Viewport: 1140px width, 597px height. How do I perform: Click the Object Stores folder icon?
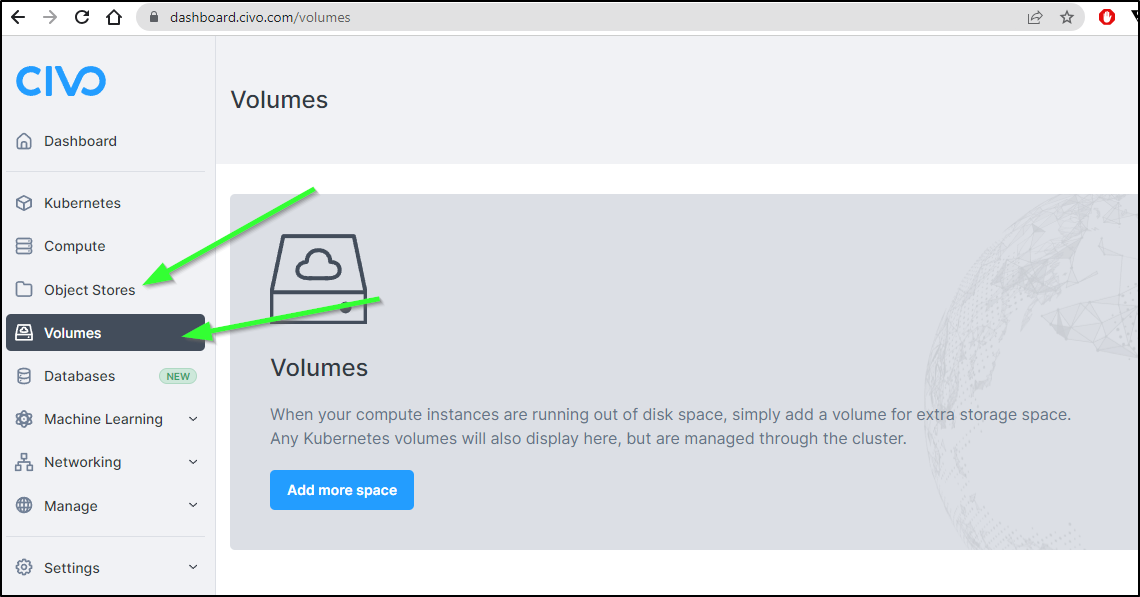24,289
